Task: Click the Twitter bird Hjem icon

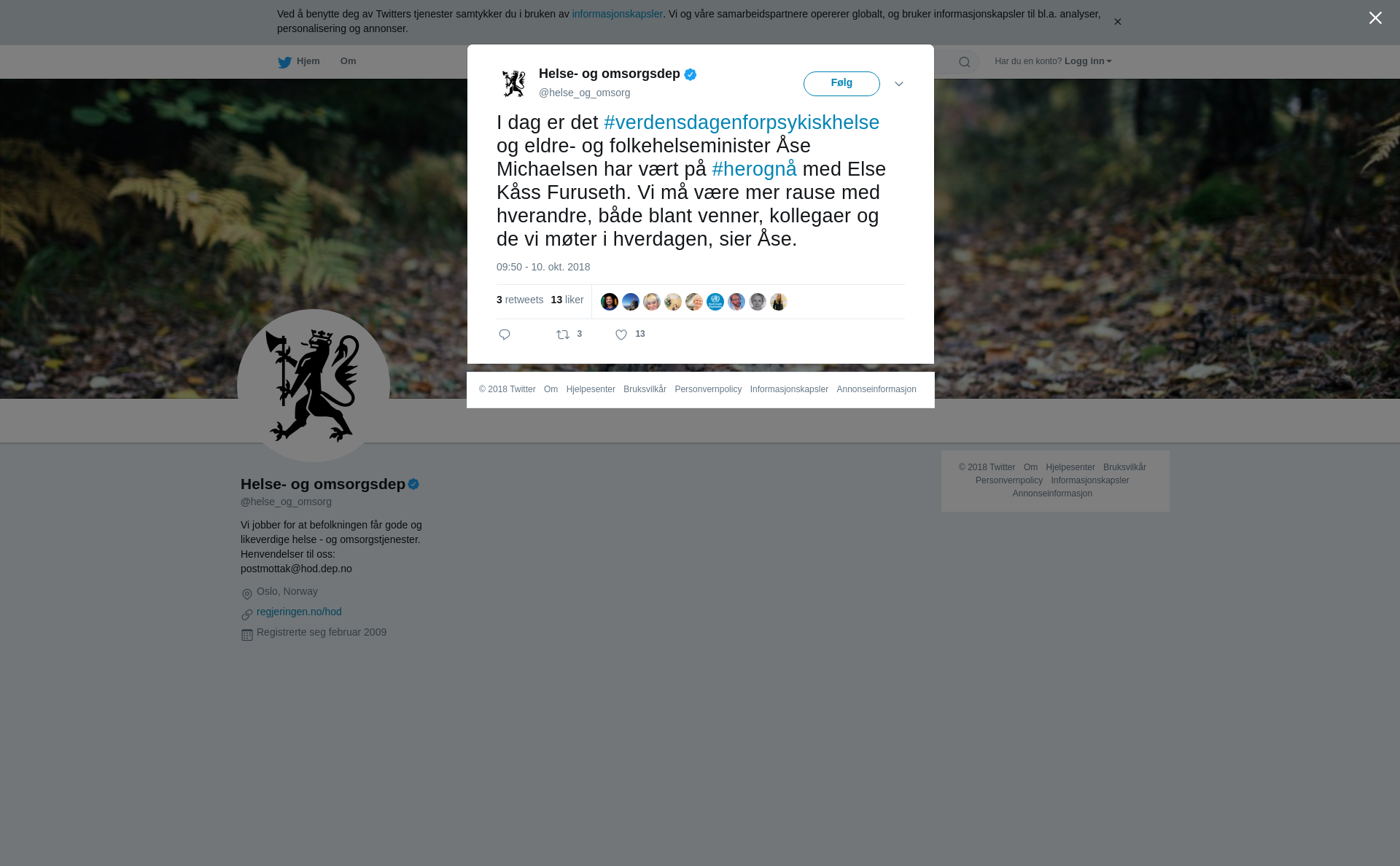Action: (x=284, y=62)
